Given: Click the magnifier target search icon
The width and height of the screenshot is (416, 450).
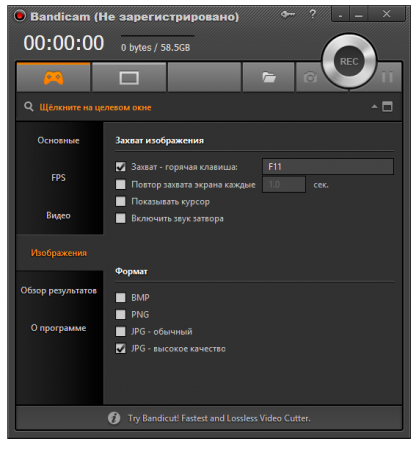Looking at the screenshot, I should tap(29, 107).
